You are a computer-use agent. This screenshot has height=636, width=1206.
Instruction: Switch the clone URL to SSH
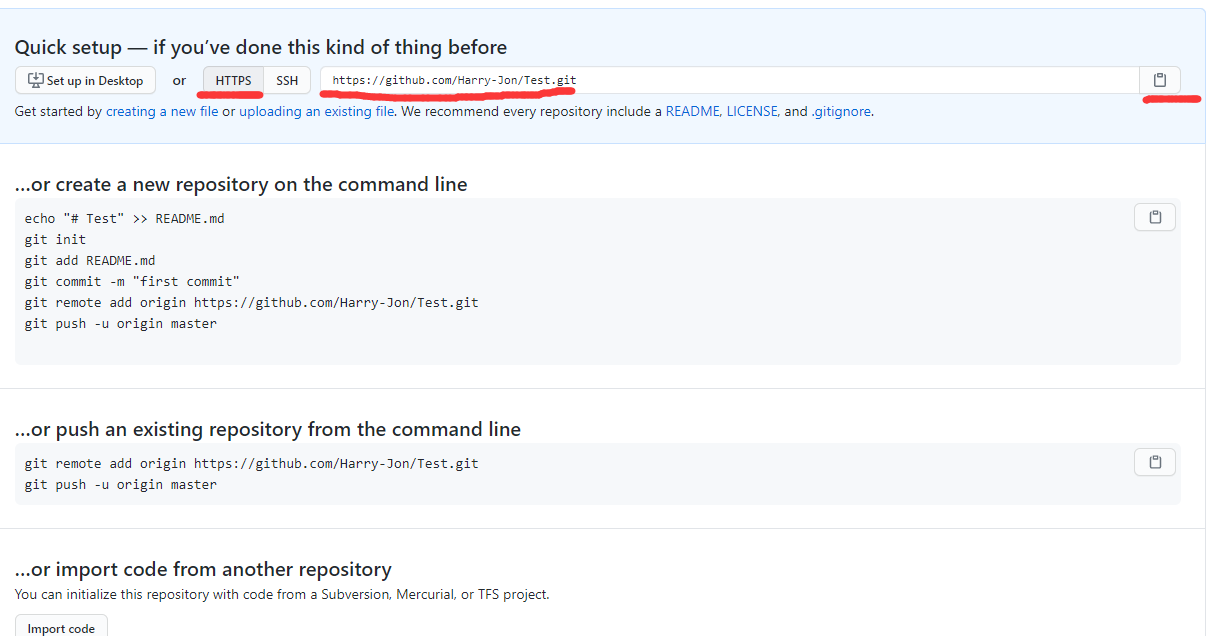coord(287,80)
